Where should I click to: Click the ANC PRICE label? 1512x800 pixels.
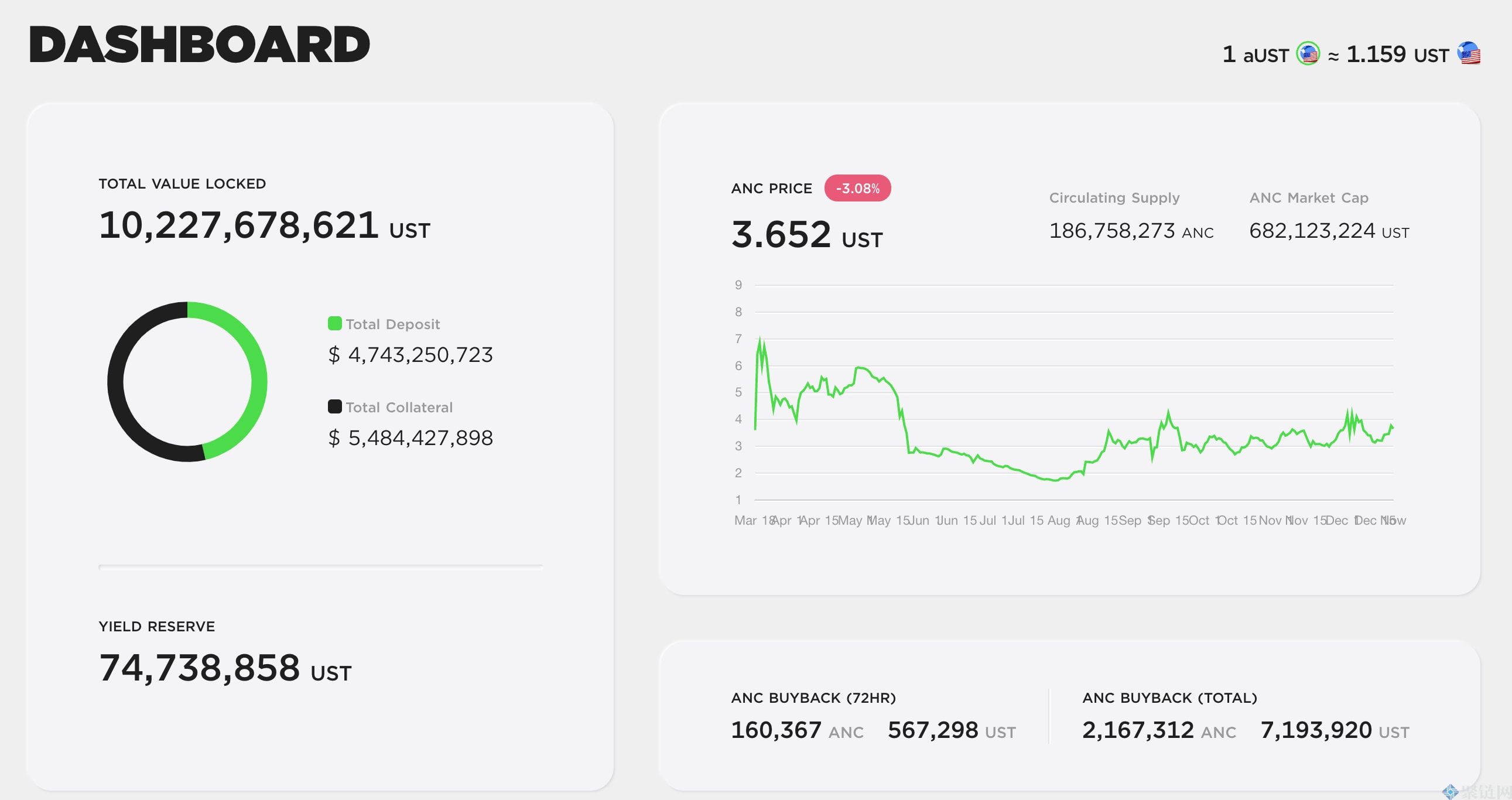coord(771,189)
